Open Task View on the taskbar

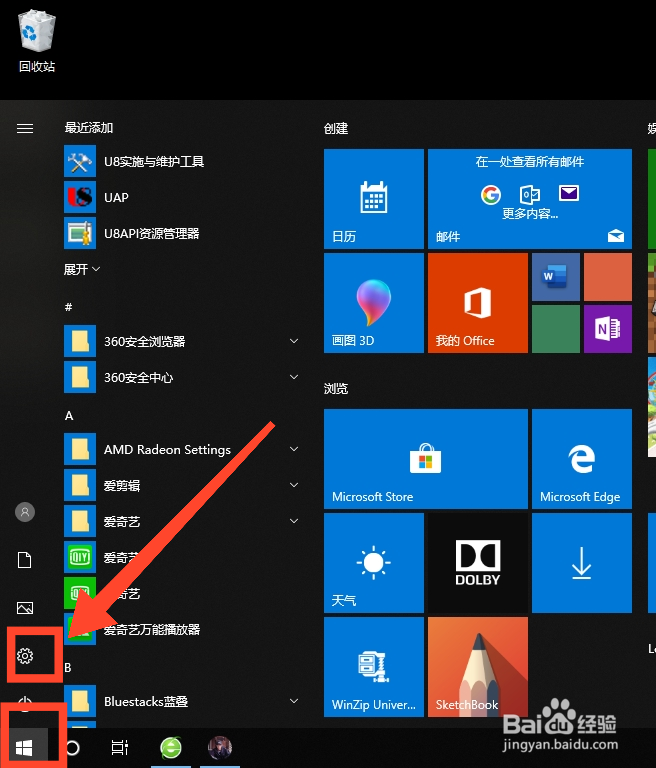tap(120, 747)
